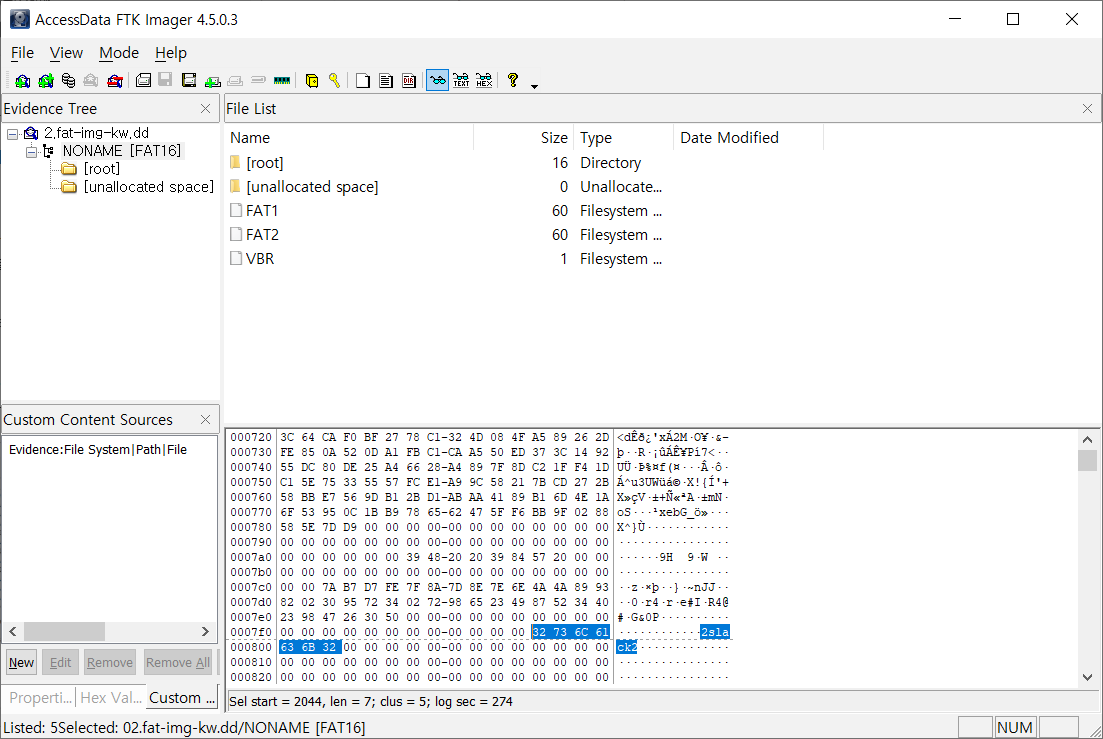Sort file list by Size column
Viewport: 1103px width, 739px height.
[x=524, y=138]
